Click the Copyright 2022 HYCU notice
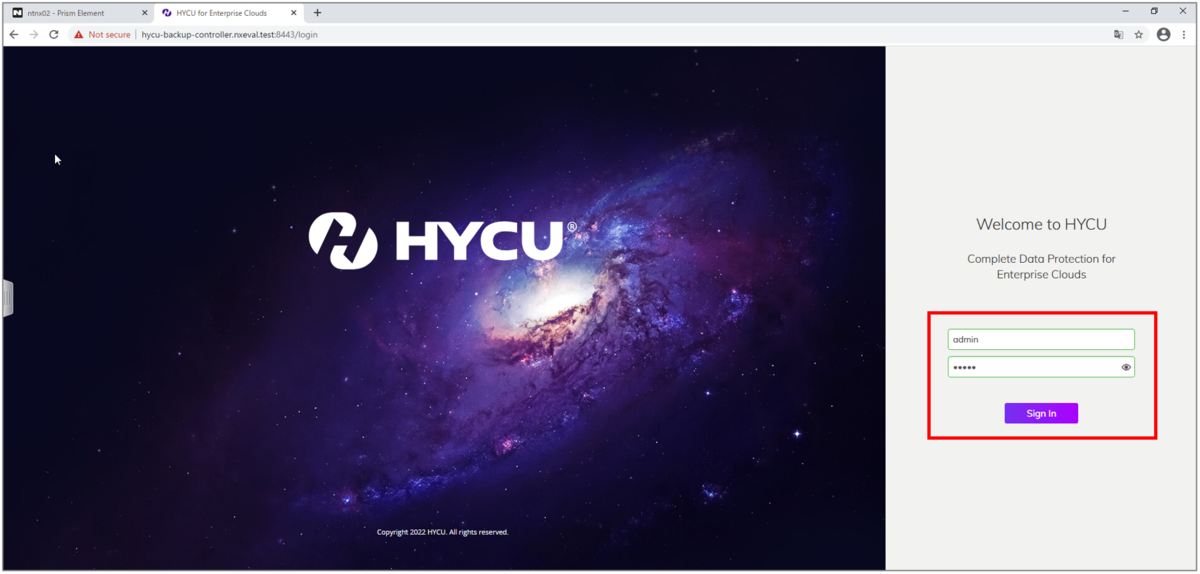 pyautogui.click(x=442, y=532)
